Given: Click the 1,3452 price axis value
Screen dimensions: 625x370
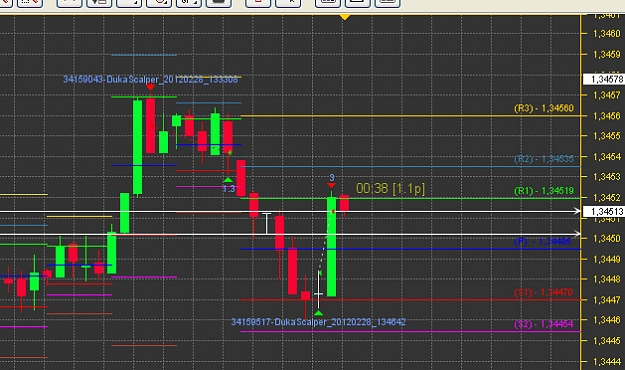Looking at the screenshot, I should (x=607, y=198).
